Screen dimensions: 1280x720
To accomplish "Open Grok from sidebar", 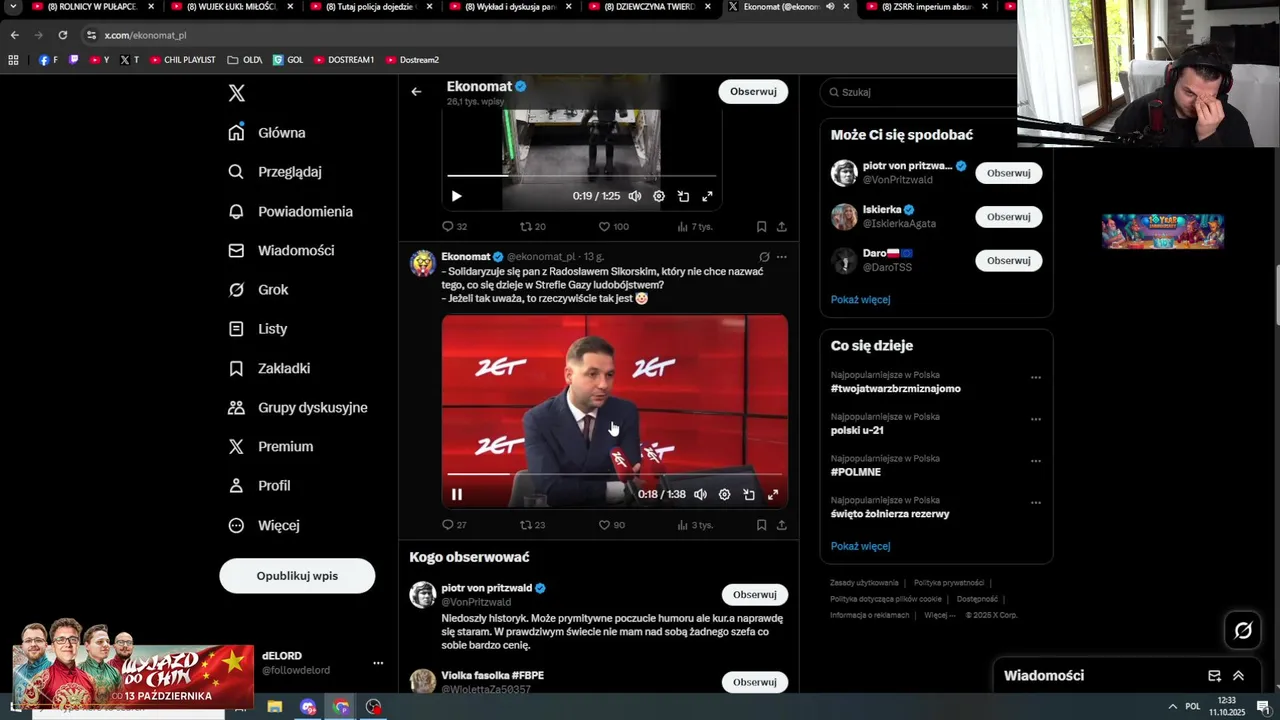I will pos(258,290).
